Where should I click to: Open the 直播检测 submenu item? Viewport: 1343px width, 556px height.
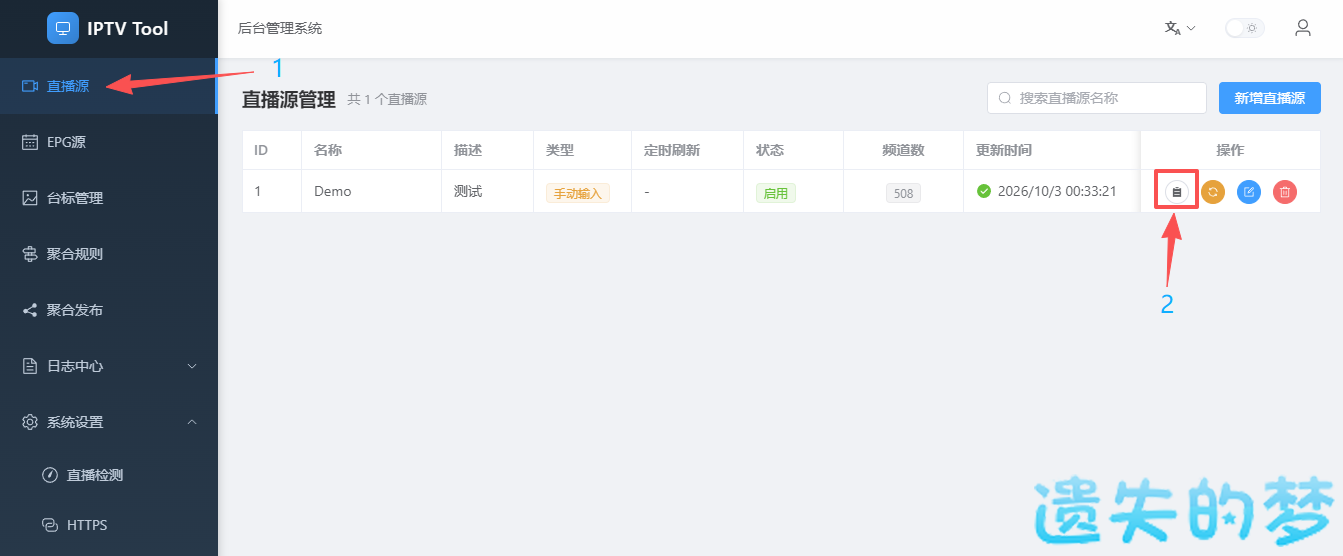tap(109, 475)
